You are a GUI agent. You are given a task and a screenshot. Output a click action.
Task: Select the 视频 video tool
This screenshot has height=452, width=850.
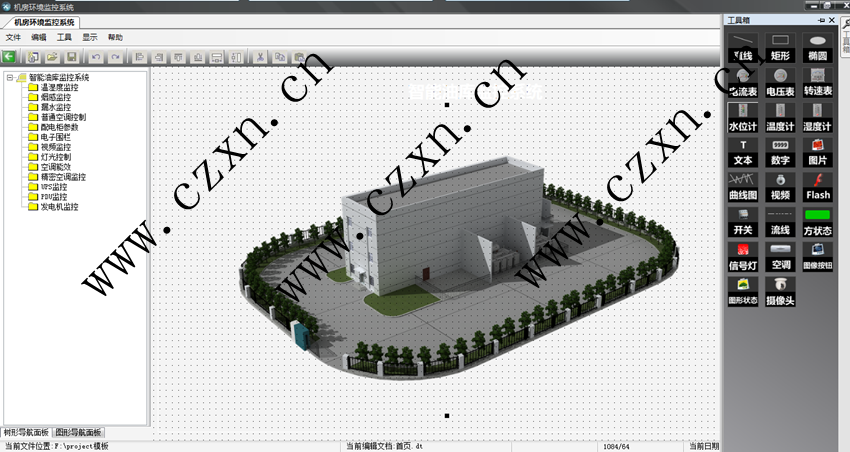coord(780,187)
